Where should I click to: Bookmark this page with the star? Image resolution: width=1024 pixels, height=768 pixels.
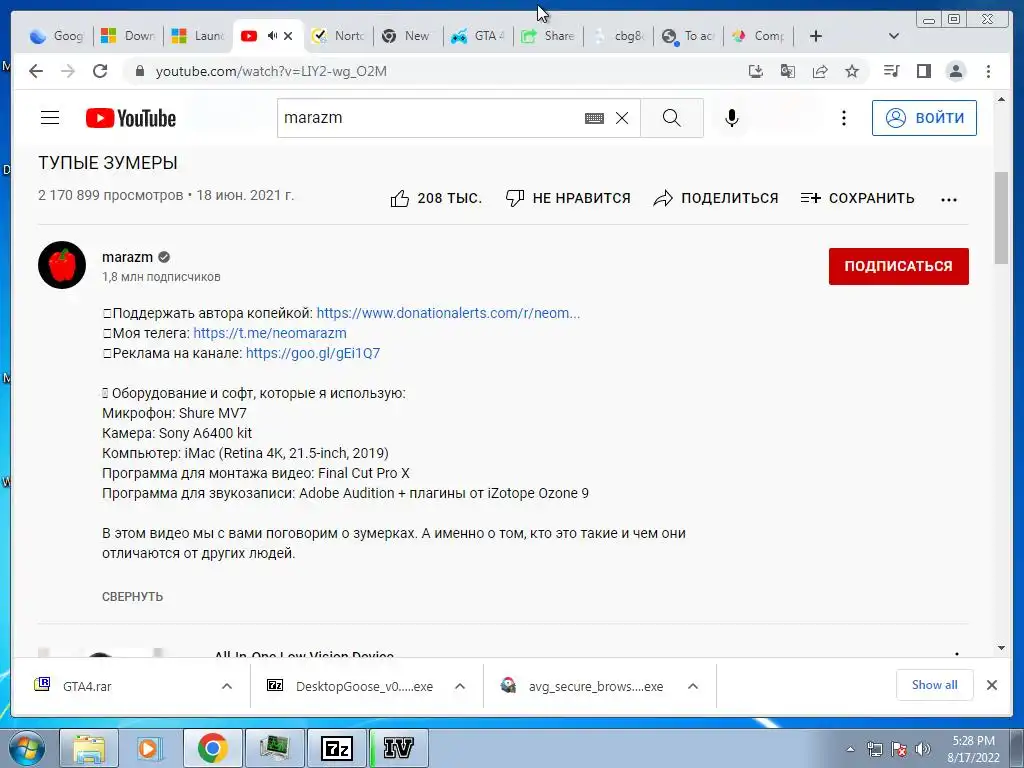(852, 71)
